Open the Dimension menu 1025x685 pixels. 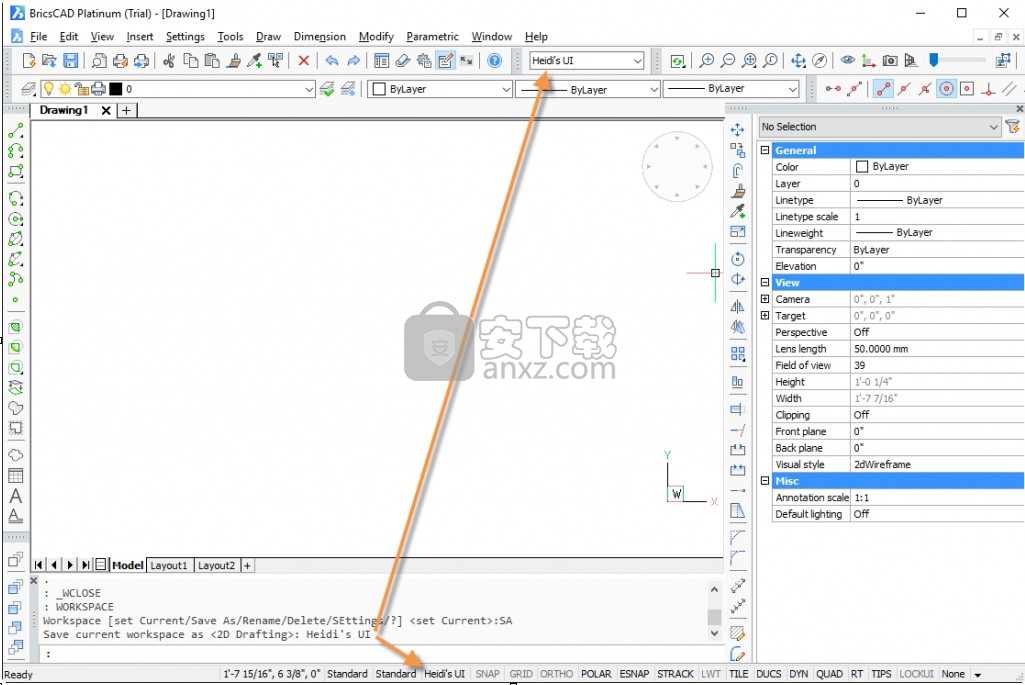point(320,37)
